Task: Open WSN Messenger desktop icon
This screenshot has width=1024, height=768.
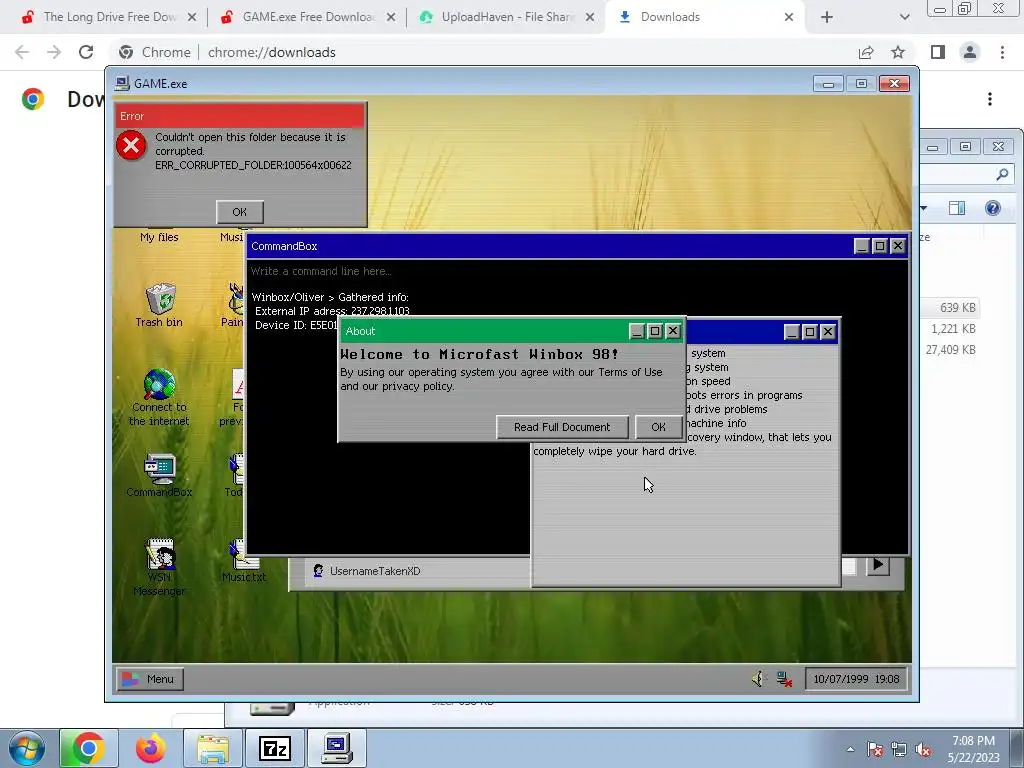Action: [x=159, y=567]
